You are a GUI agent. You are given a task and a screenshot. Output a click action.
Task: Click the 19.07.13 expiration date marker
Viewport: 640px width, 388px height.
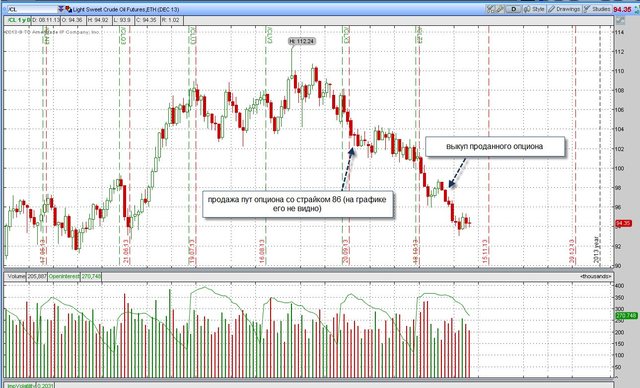192,252
